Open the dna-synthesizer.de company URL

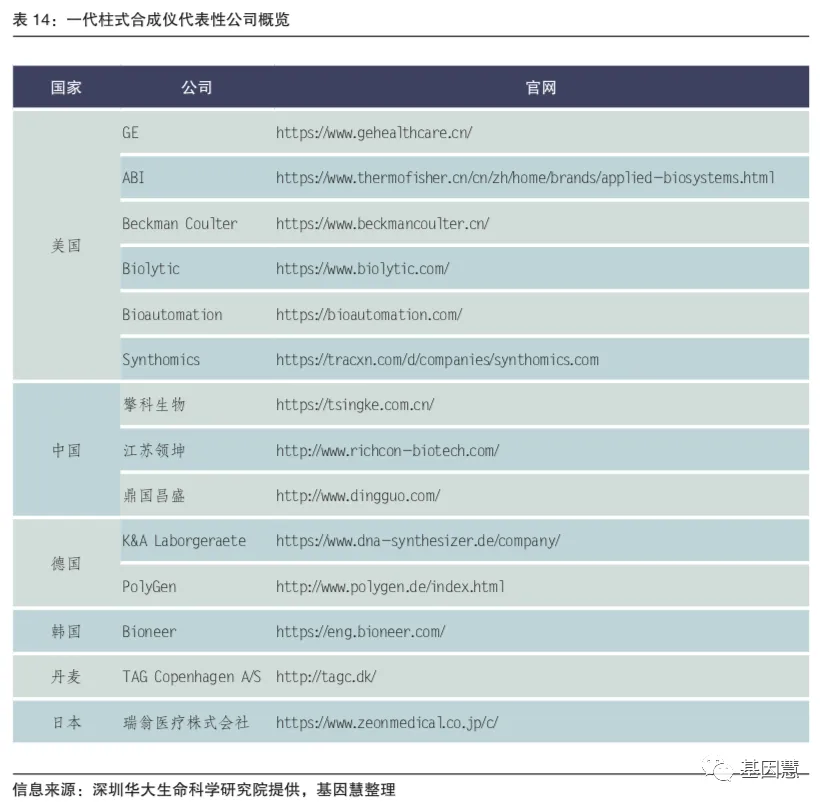tap(418, 541)
